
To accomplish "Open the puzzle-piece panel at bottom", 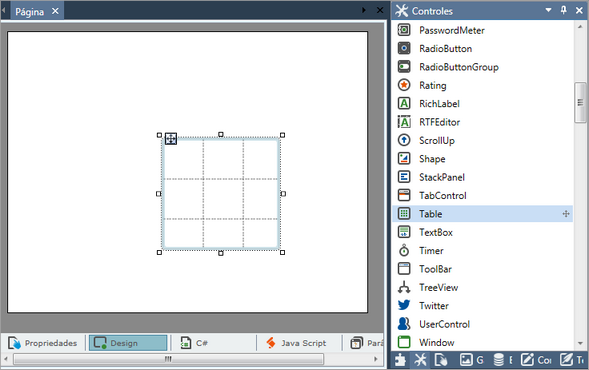I will pyautogui.click(x=400, y=360).
